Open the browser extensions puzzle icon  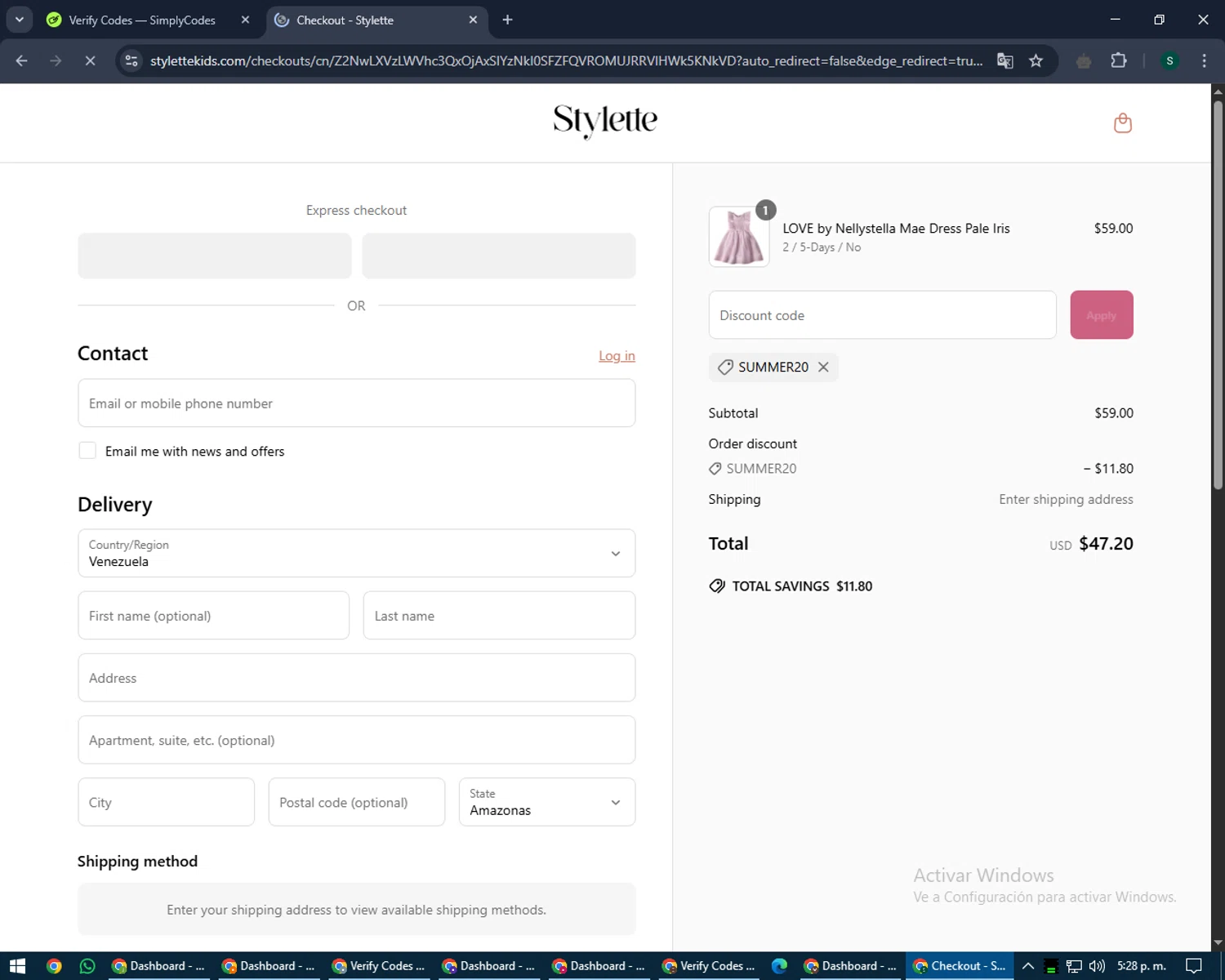1119,60
